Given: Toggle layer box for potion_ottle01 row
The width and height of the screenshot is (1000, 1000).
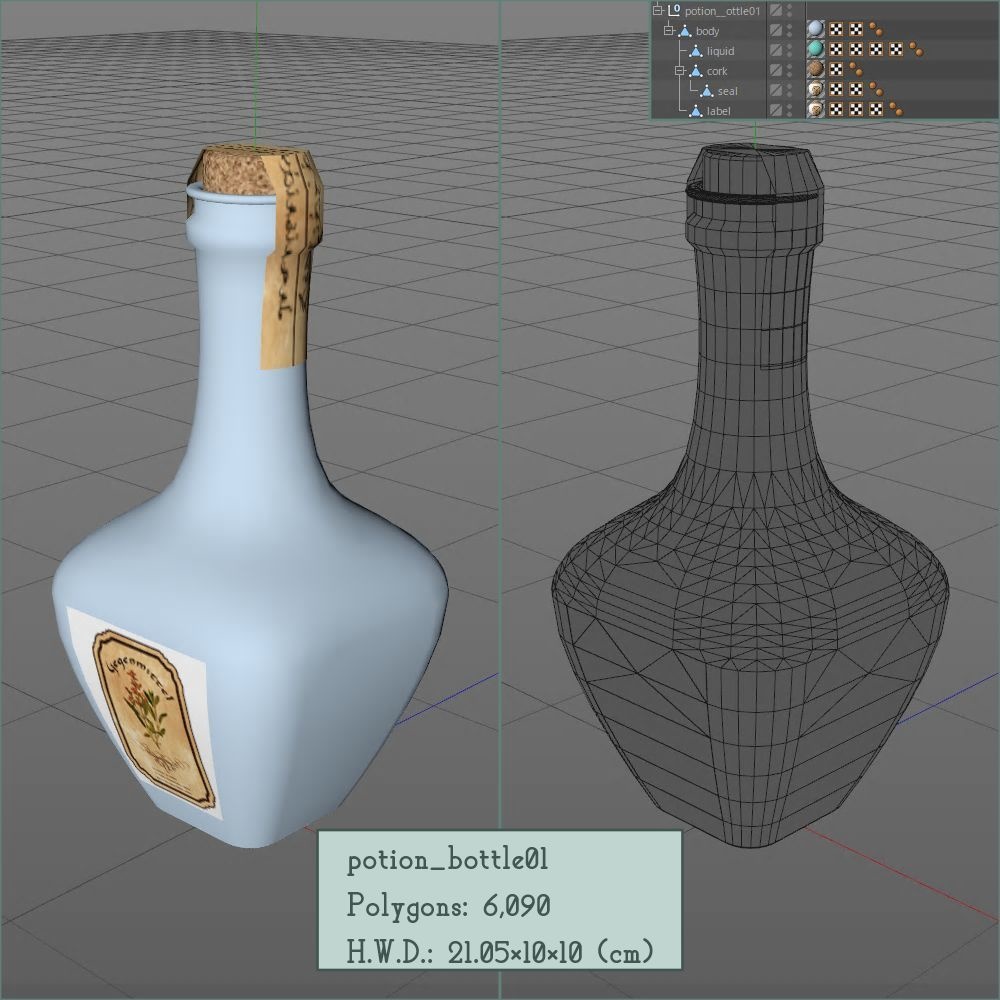Looking at the screenshot, I should click(776, 10).
